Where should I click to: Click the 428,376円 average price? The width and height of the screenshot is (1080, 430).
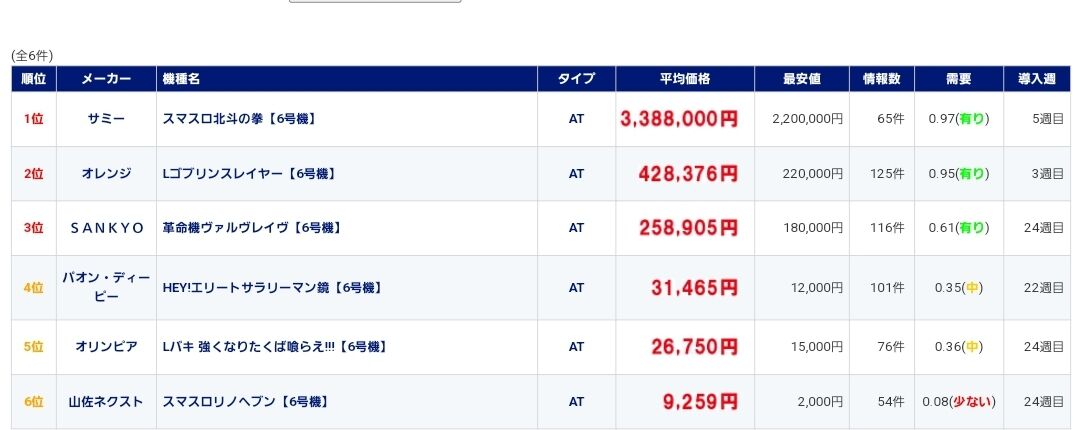coord(688,174)
